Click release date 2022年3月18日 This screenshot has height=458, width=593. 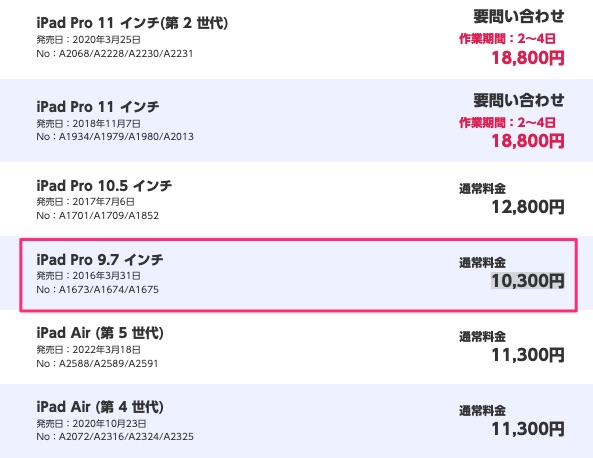point(107,349)
